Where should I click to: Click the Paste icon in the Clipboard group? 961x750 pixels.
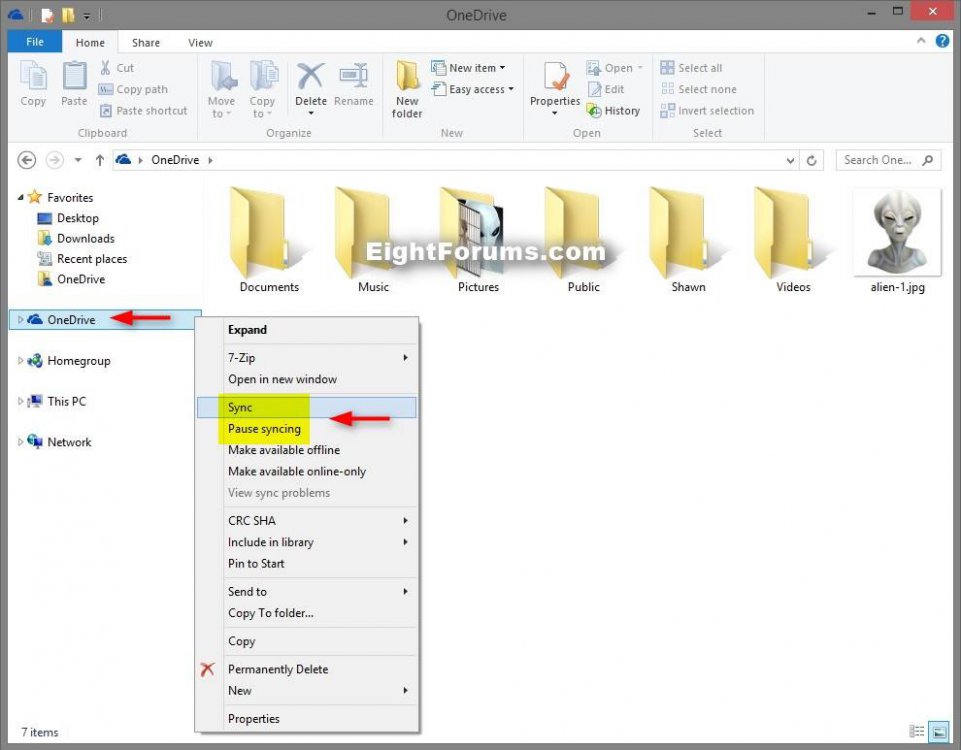74,85
